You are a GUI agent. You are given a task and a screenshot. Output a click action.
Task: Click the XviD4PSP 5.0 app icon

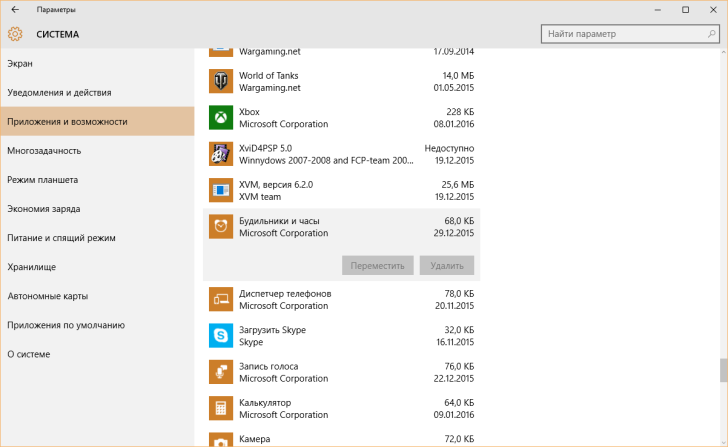click(x=221, y=154)
